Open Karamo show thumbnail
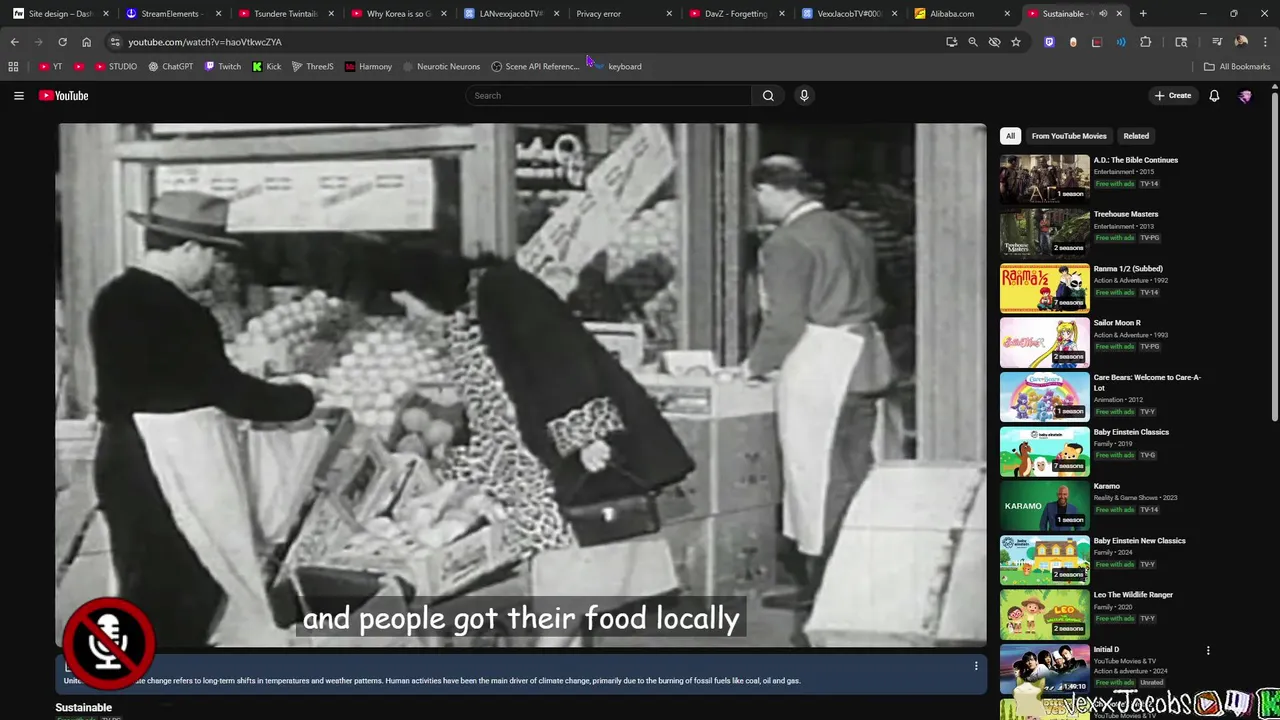Viewport: 1280px width, 720px height. click(1045, 505)
